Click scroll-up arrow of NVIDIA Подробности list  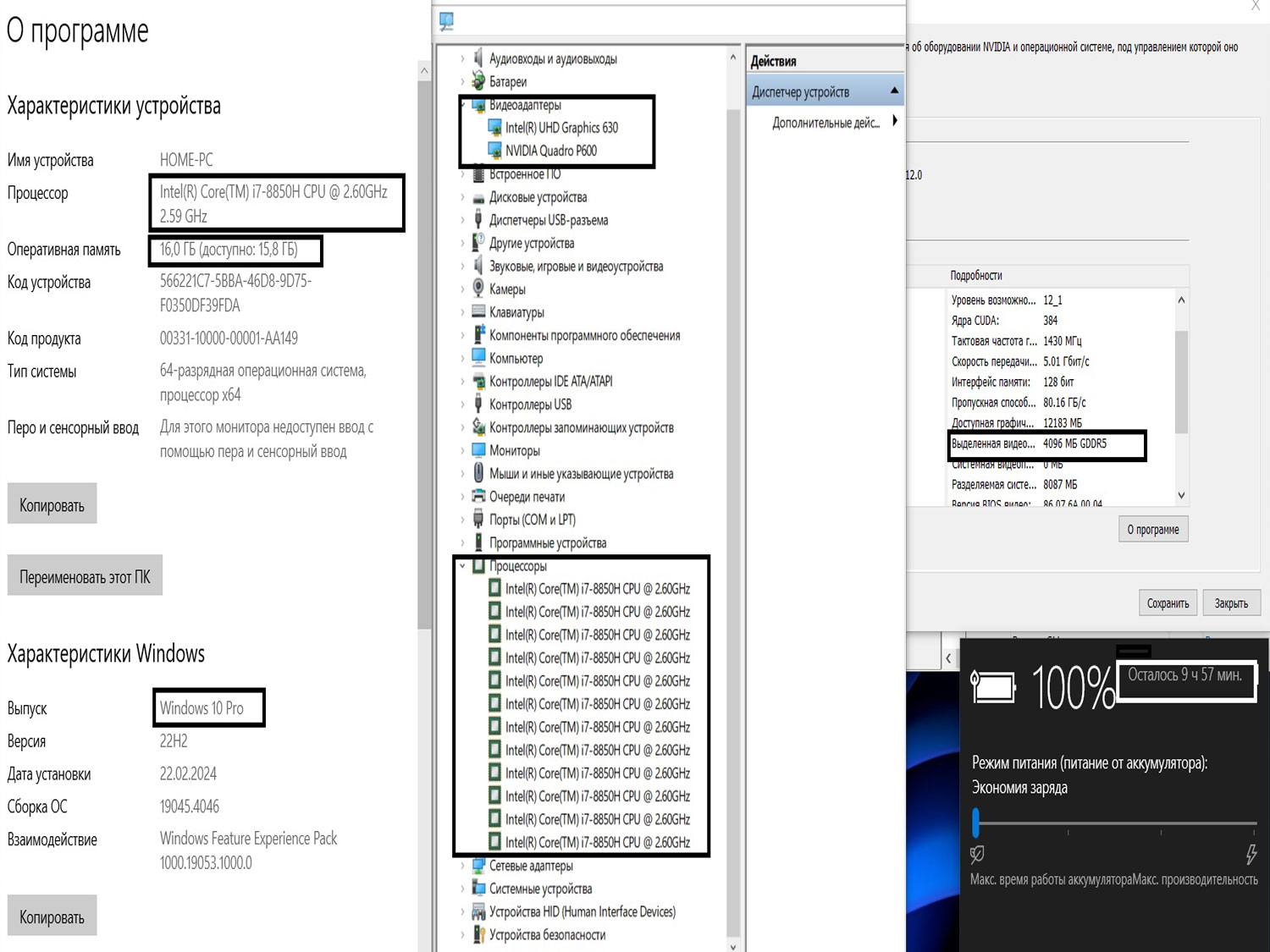[1181, 300]
